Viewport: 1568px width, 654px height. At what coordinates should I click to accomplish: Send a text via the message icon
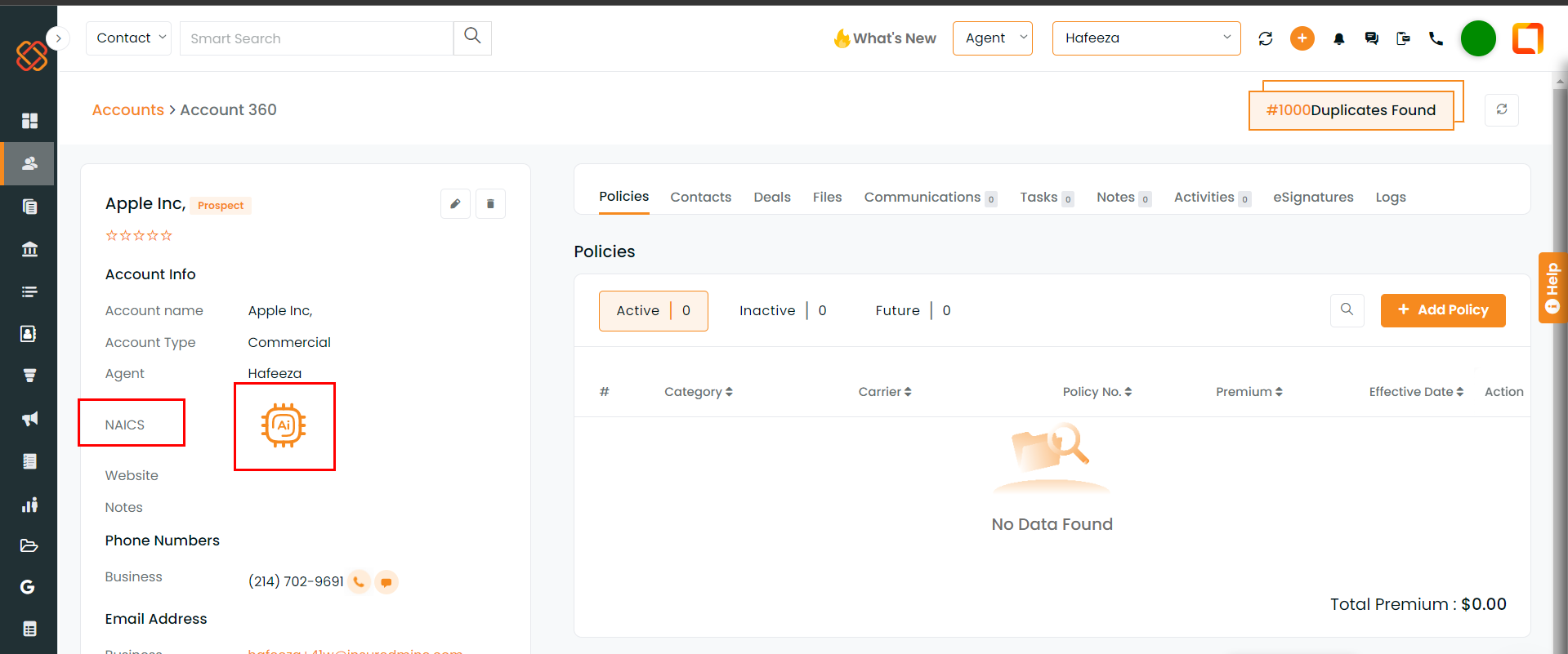[x=386, y=582]
